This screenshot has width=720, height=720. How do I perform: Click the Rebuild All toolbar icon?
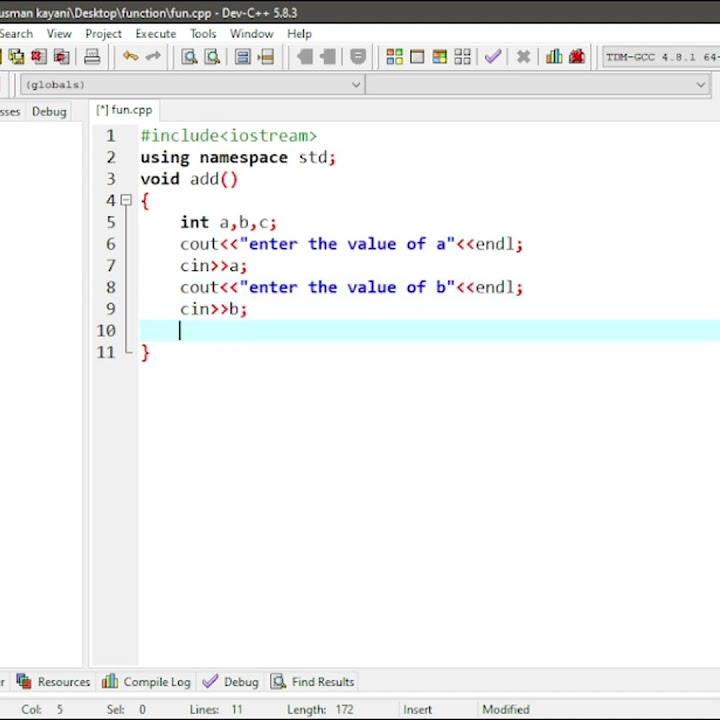coord(462,57)
